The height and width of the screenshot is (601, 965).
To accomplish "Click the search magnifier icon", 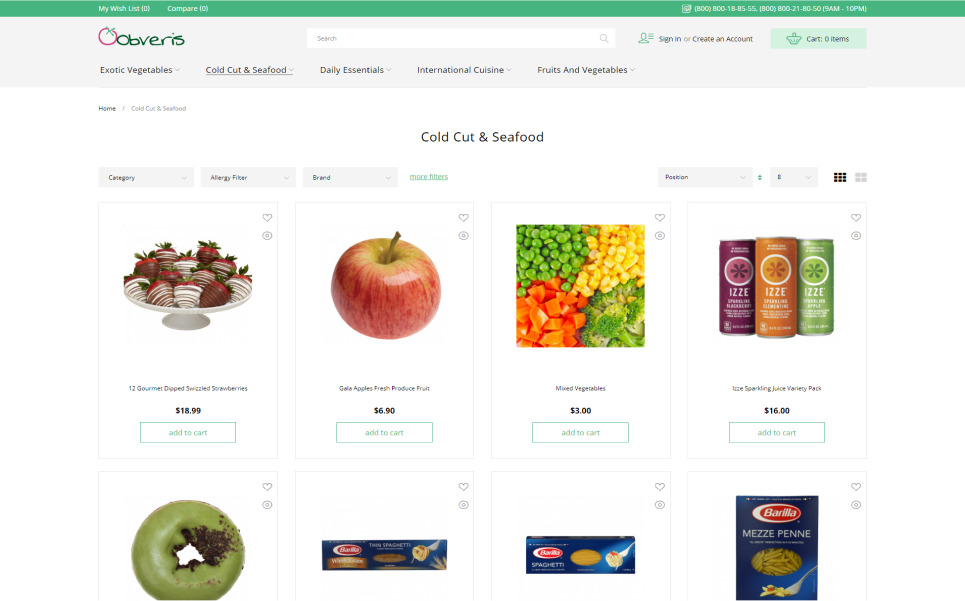I will click(604, 38).
